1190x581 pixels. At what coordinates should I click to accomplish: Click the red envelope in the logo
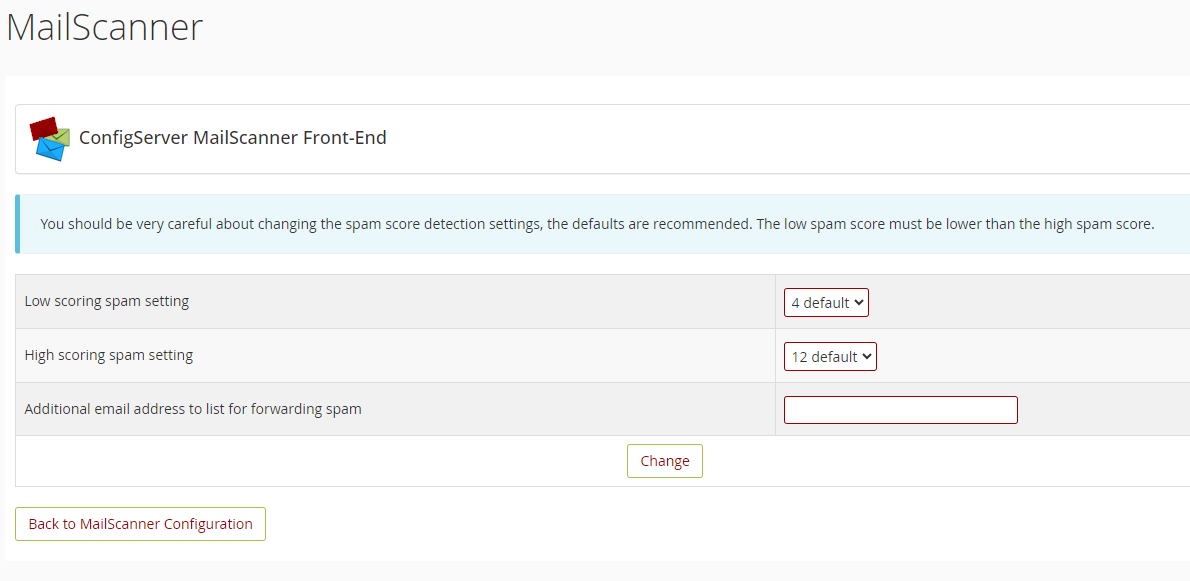tap(42, 127)
